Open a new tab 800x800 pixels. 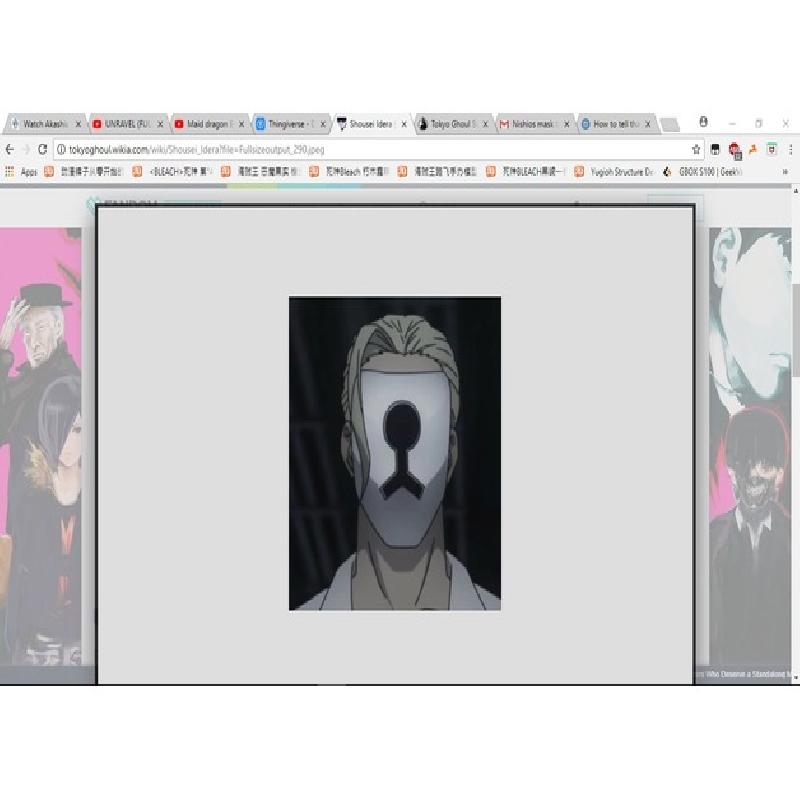tap(669, 124)
